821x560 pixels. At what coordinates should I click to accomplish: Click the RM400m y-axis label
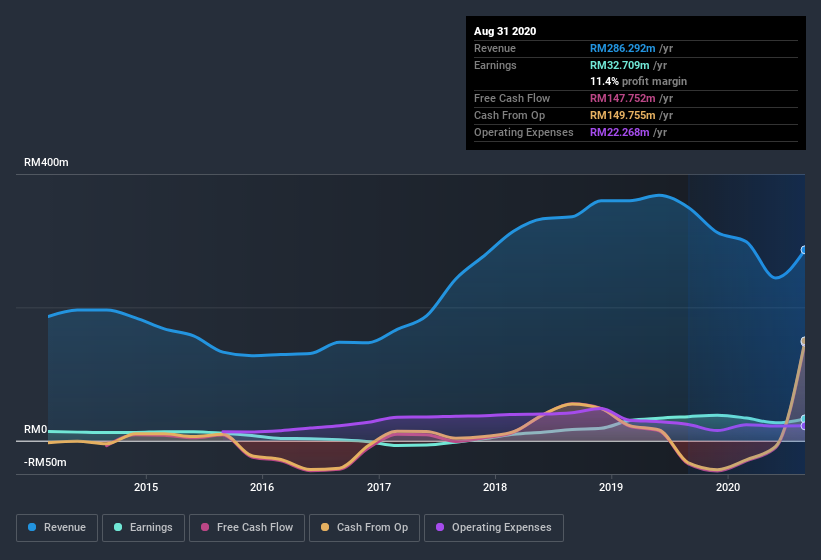click(46, 162)
